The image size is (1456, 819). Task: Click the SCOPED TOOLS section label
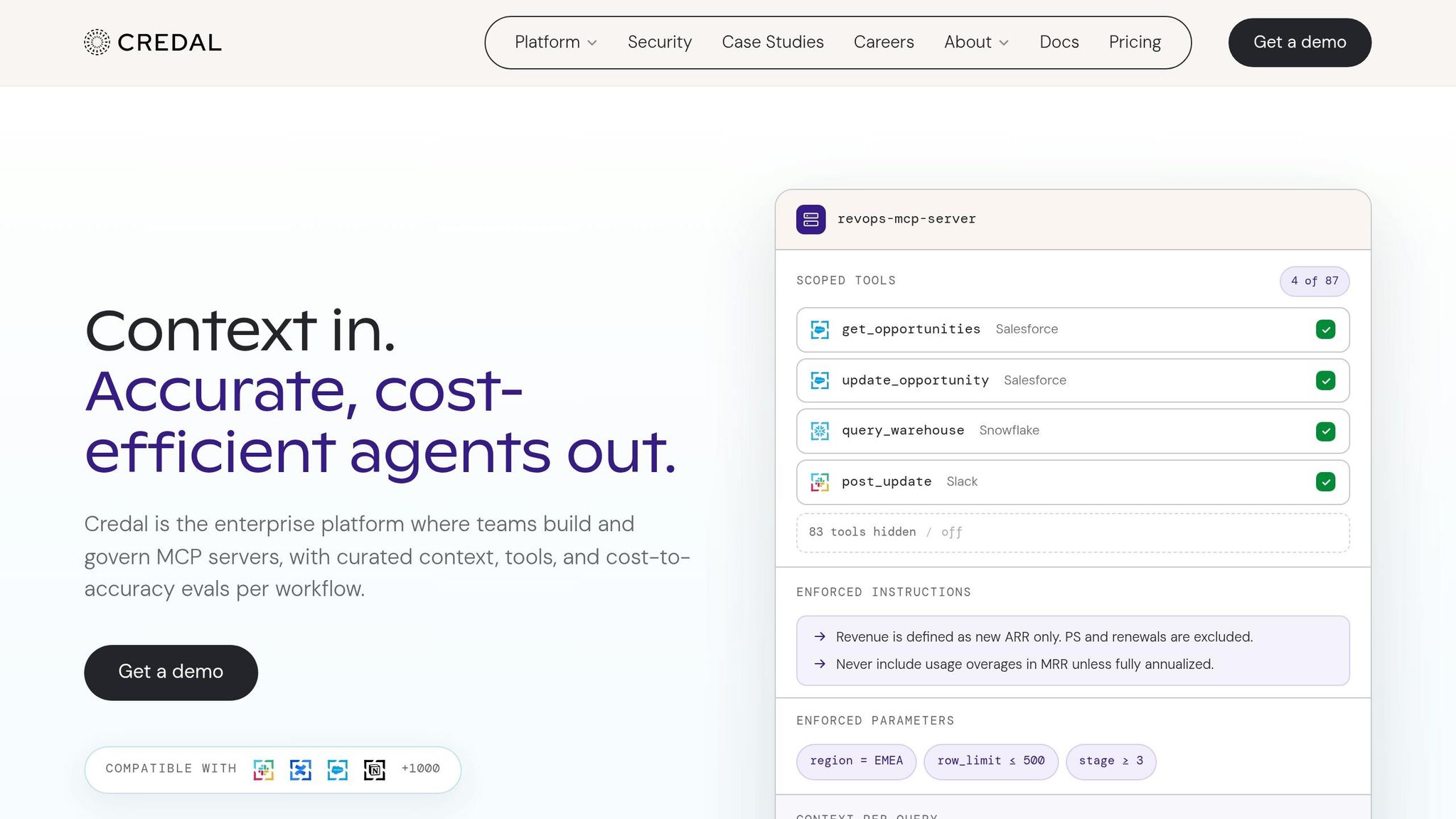click(846, 281)
